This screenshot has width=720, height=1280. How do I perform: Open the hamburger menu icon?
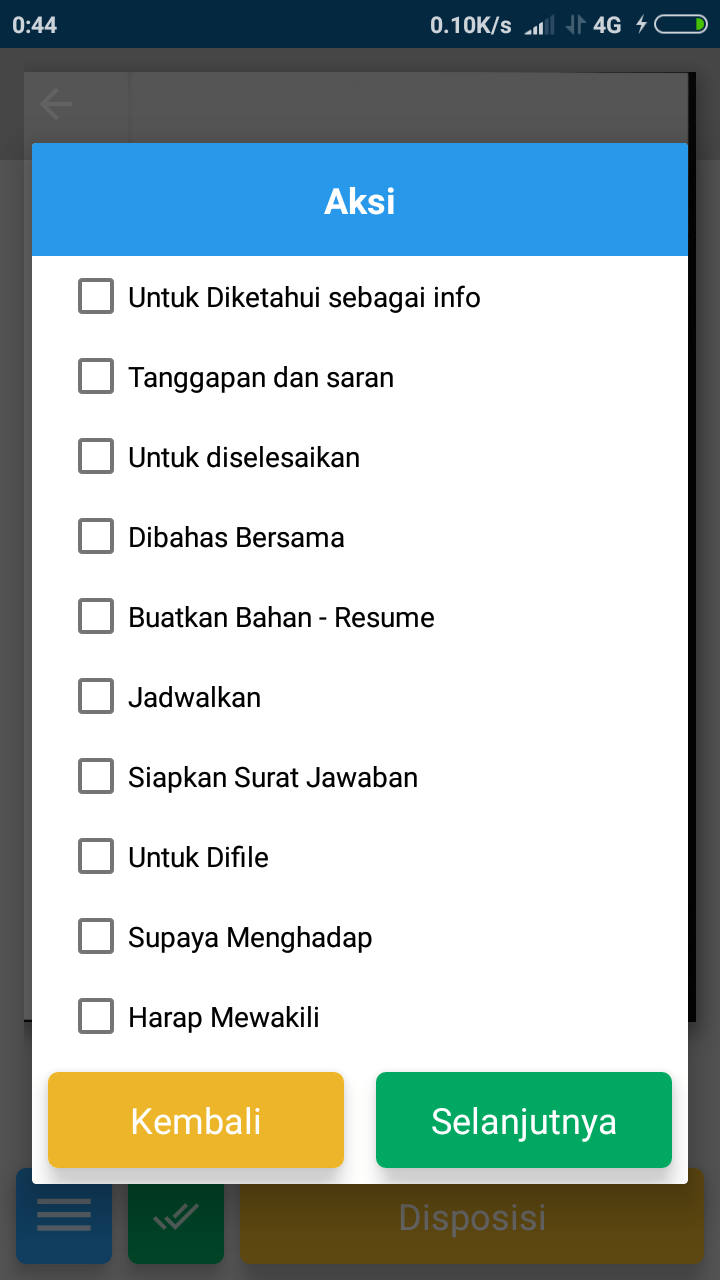tap(64, 1216)
